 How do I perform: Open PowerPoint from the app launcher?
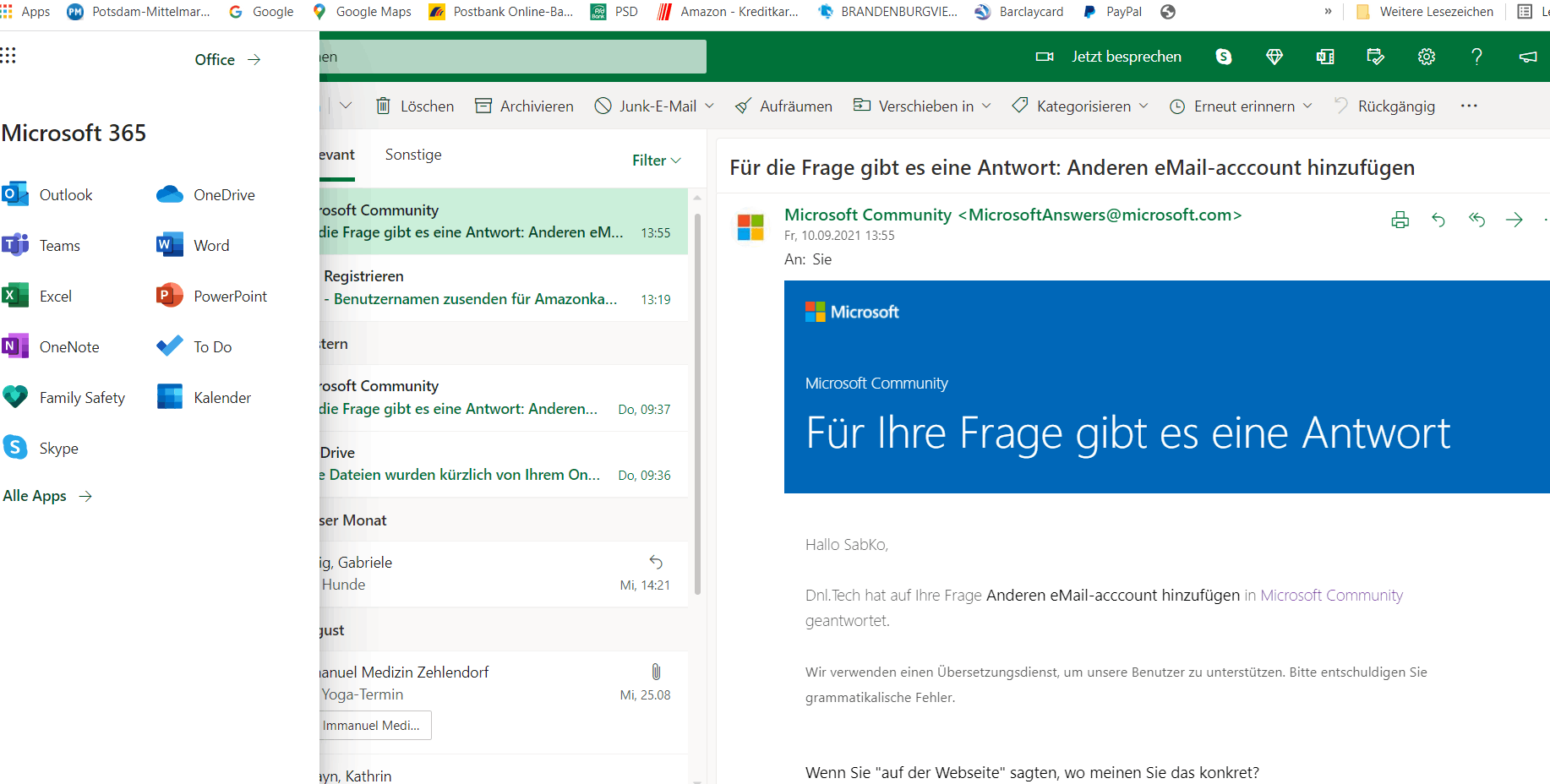tap(211, 297)
